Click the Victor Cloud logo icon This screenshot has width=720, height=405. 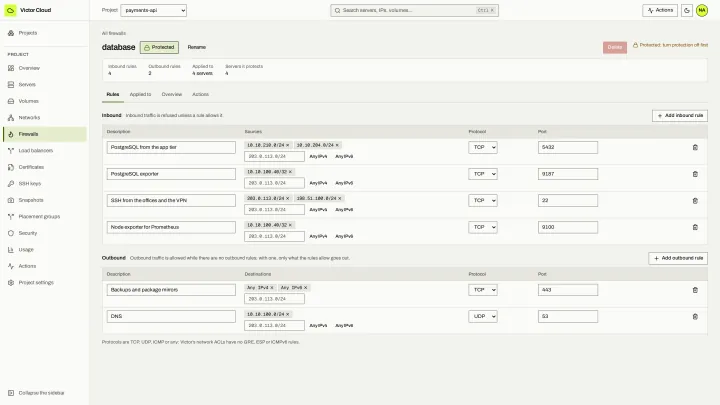10,10
